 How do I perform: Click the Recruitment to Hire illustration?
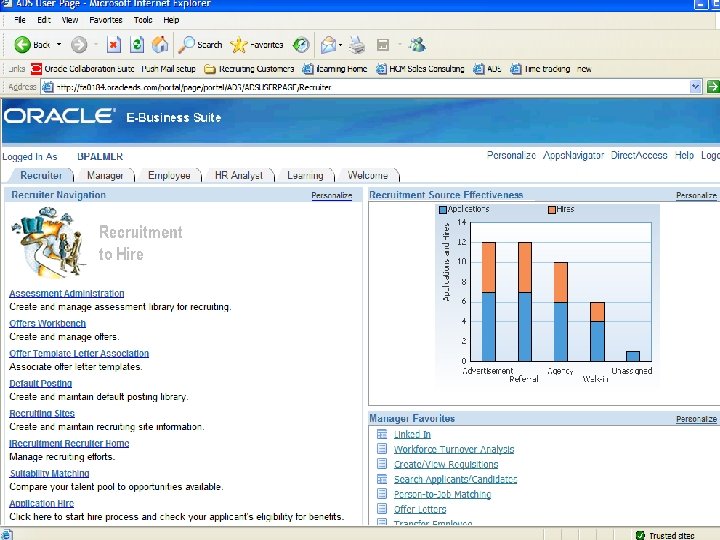50,242
